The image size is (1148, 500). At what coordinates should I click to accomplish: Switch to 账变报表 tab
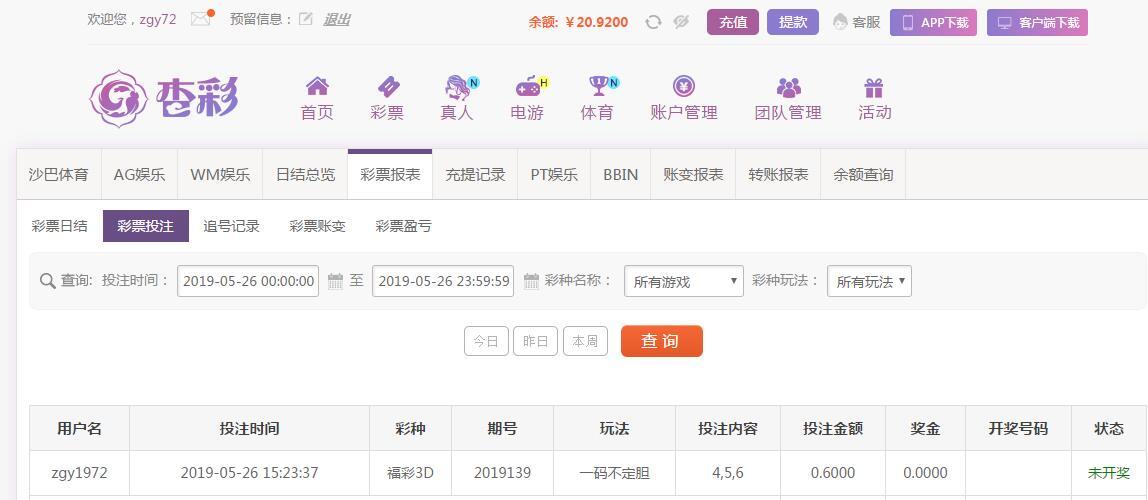693,175
